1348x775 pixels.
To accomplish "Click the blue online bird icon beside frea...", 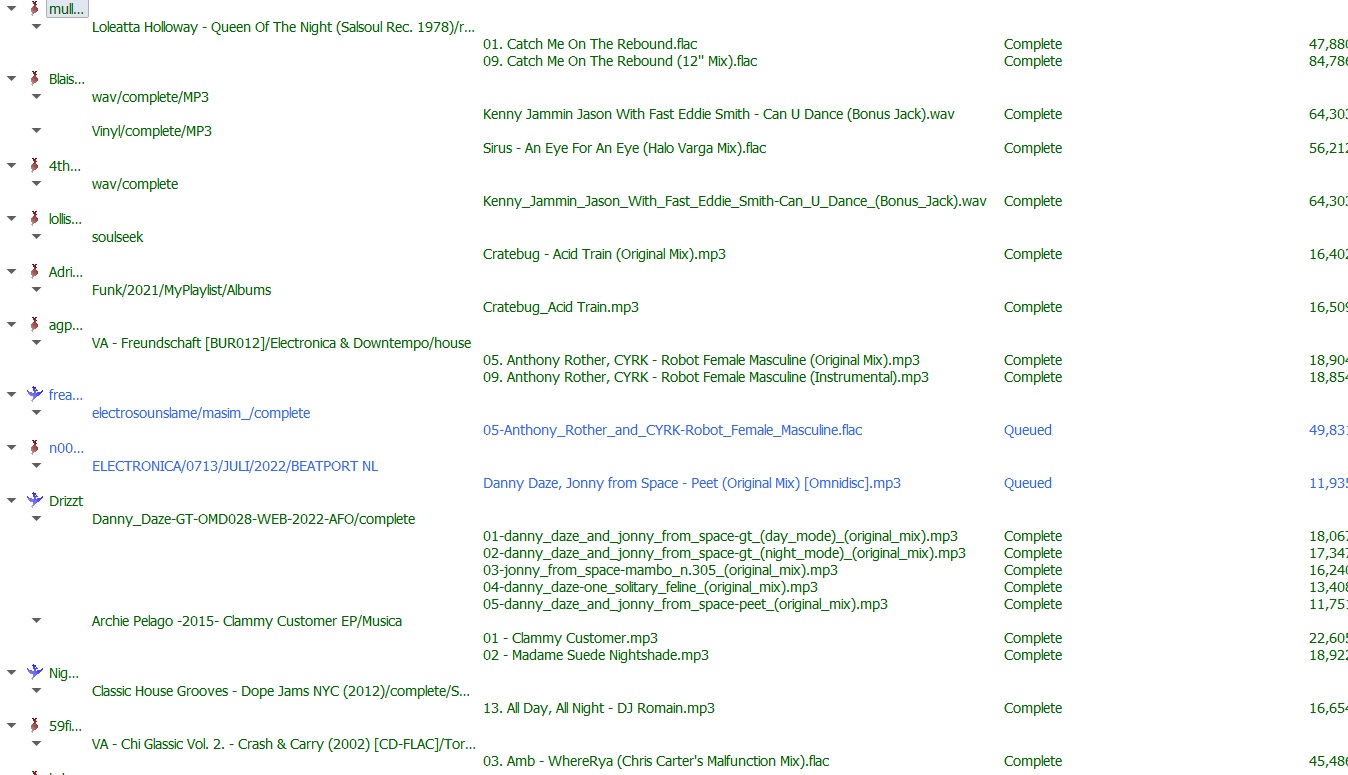I will pyautogui.click(x=36, y=395).
